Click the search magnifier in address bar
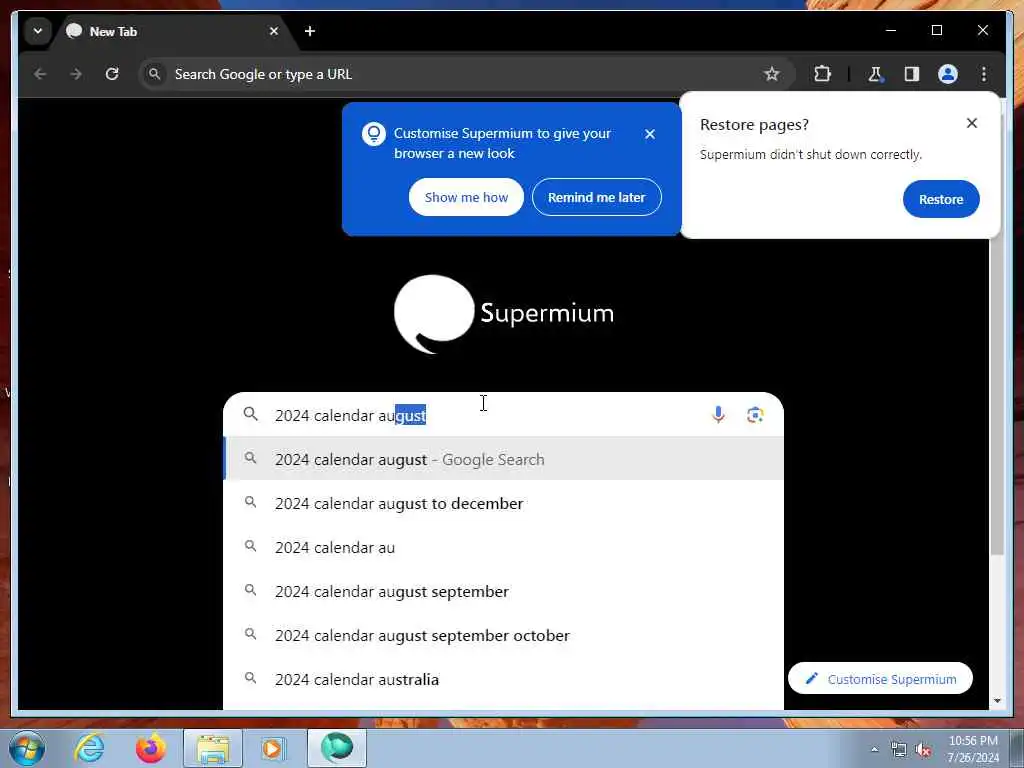Screen dimensions: 1024x768 154,74
